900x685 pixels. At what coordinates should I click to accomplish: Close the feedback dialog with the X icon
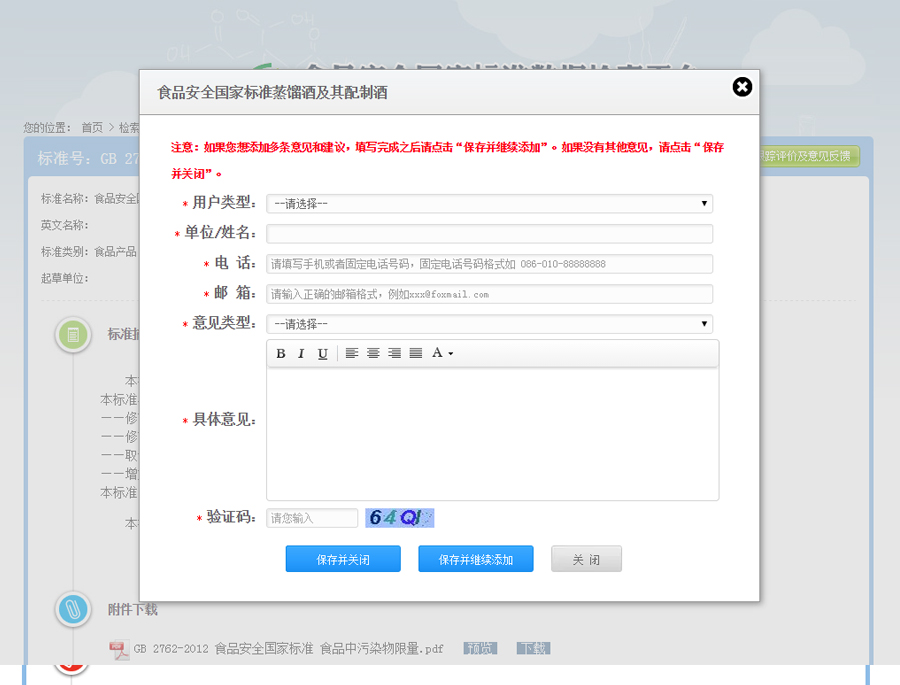(x=742, y=87)
